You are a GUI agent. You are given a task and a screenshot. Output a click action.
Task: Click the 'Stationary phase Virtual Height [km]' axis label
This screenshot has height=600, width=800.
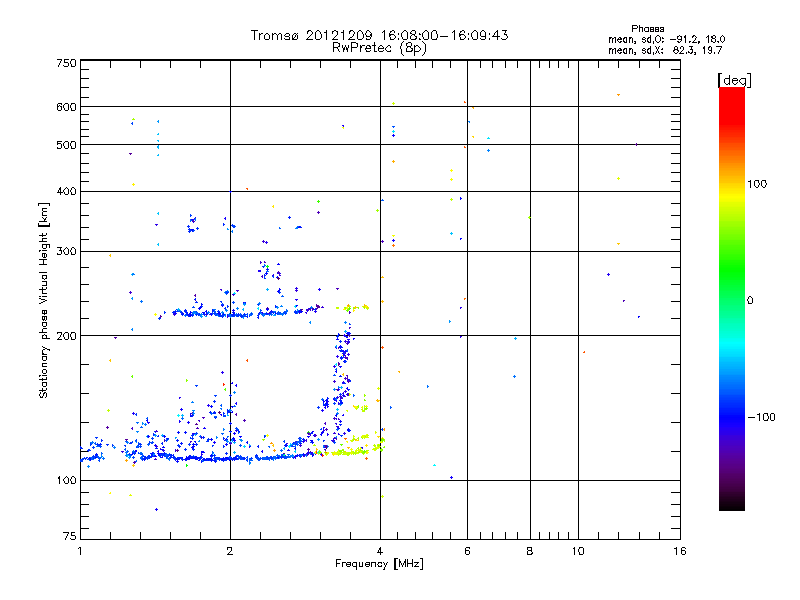[x=43, y=301]
